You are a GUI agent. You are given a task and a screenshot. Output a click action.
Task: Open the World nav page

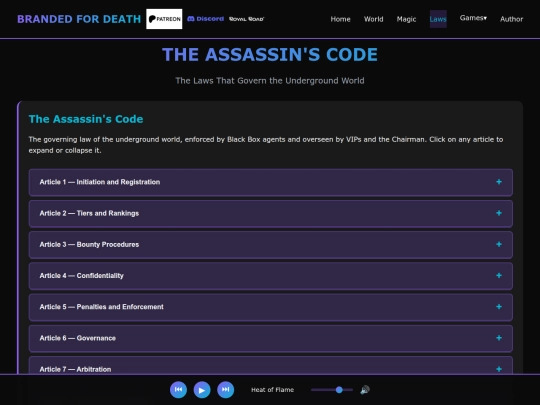[373, 19]
